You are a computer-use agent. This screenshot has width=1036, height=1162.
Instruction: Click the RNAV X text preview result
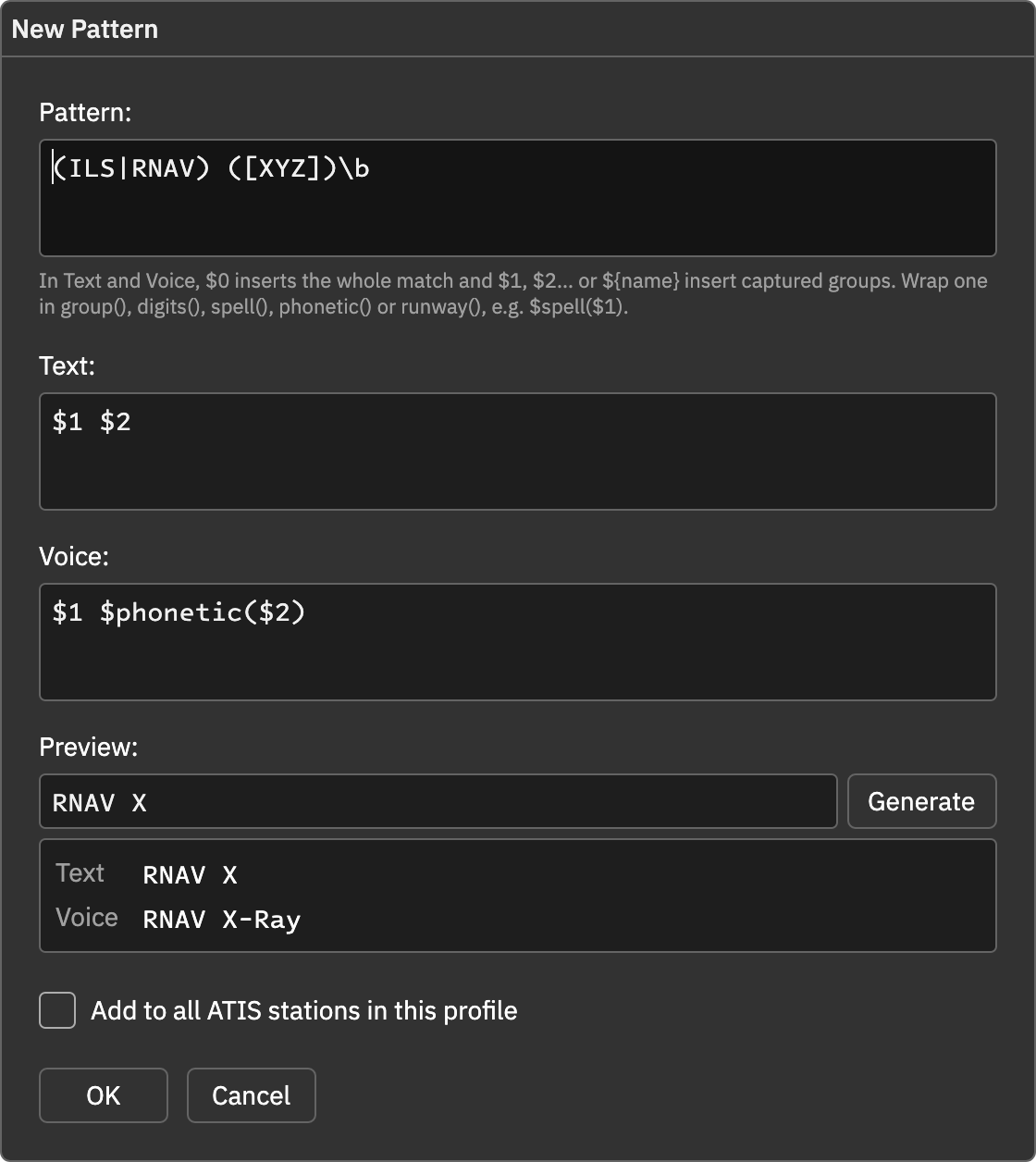pyautogui.click(x=191, y=875)
